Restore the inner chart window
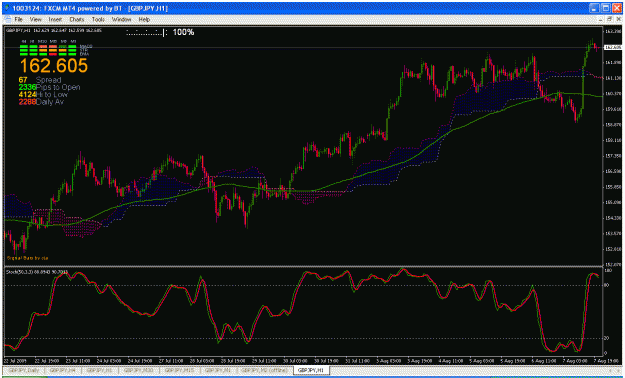This screenshot has height=378, width=625. point(610,19)
